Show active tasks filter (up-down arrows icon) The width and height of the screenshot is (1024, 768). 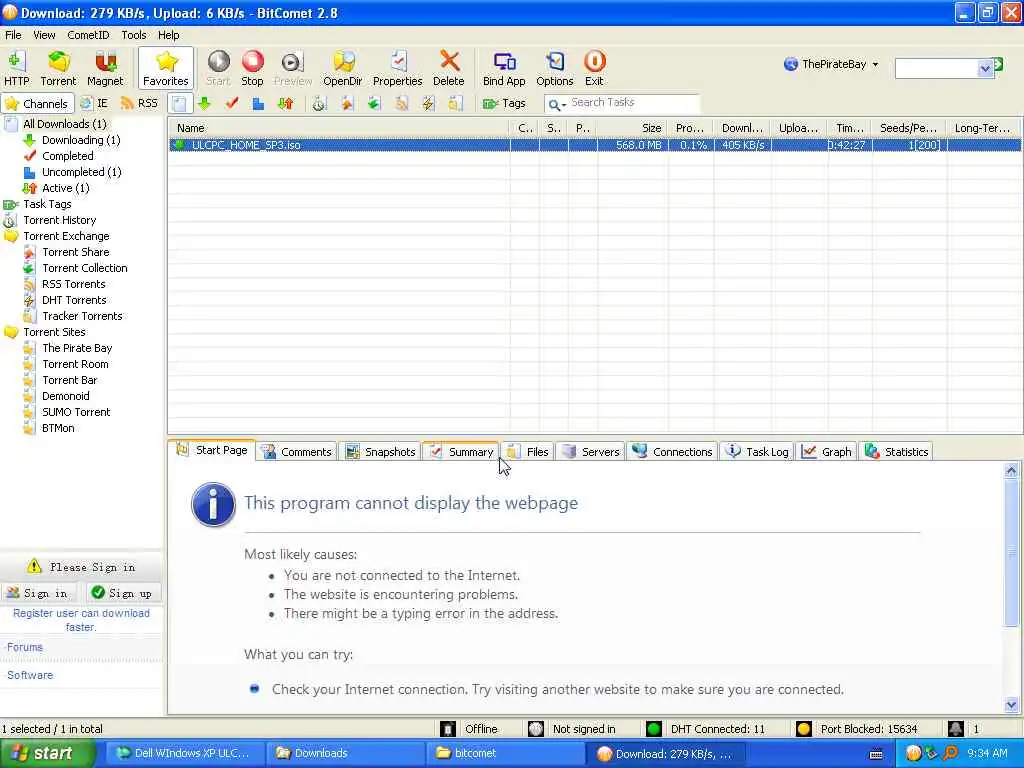tap(285, 103)
